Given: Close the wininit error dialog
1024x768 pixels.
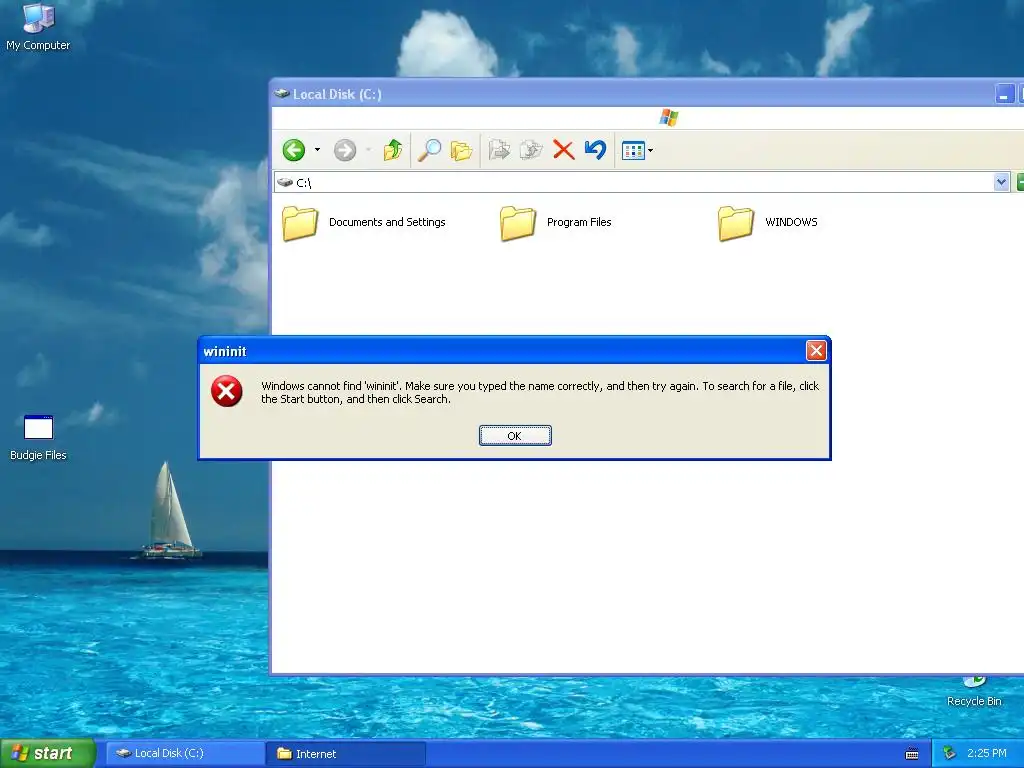Looking at the screenshot, I should tap(816, 351).
